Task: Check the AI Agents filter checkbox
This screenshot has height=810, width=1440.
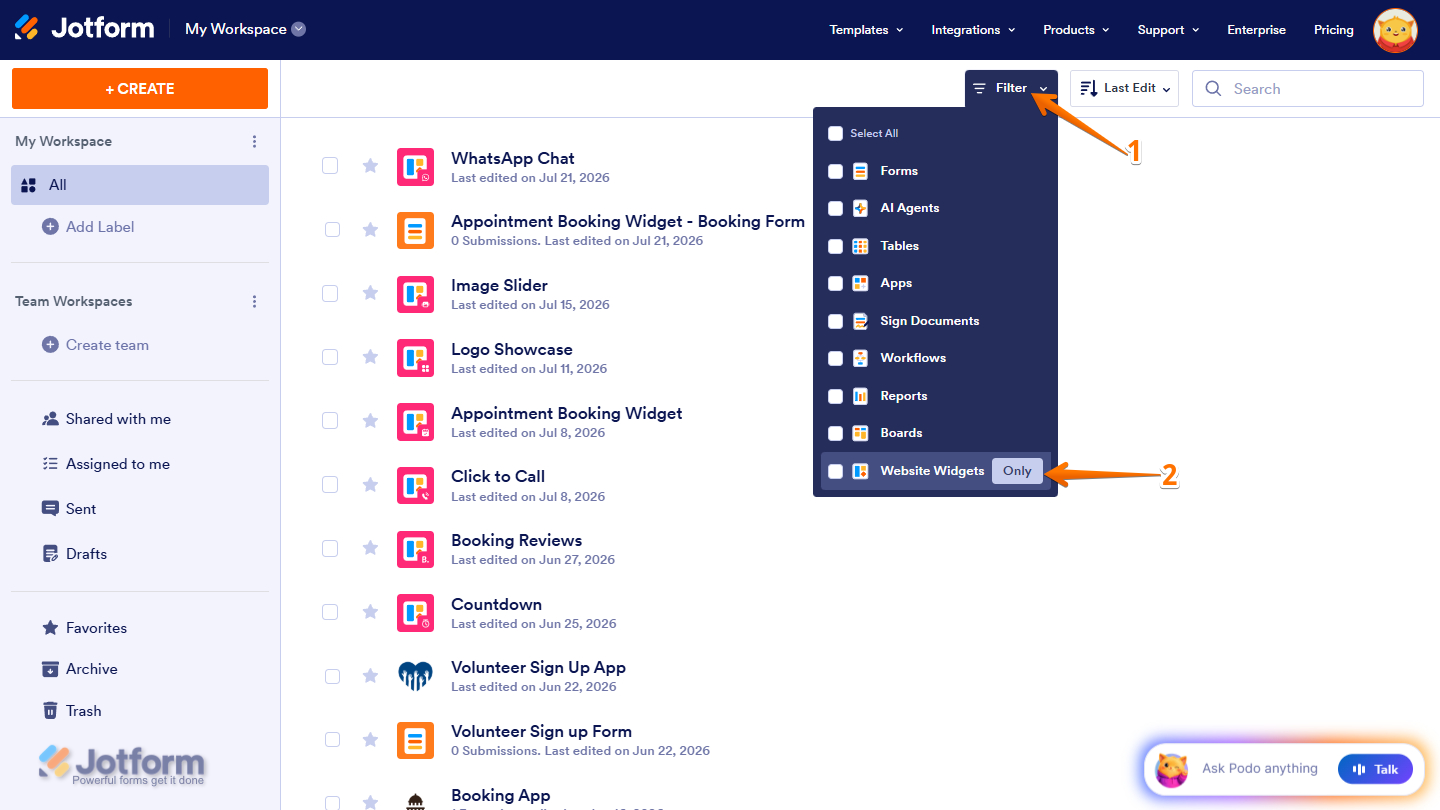Action: point(835,208)
